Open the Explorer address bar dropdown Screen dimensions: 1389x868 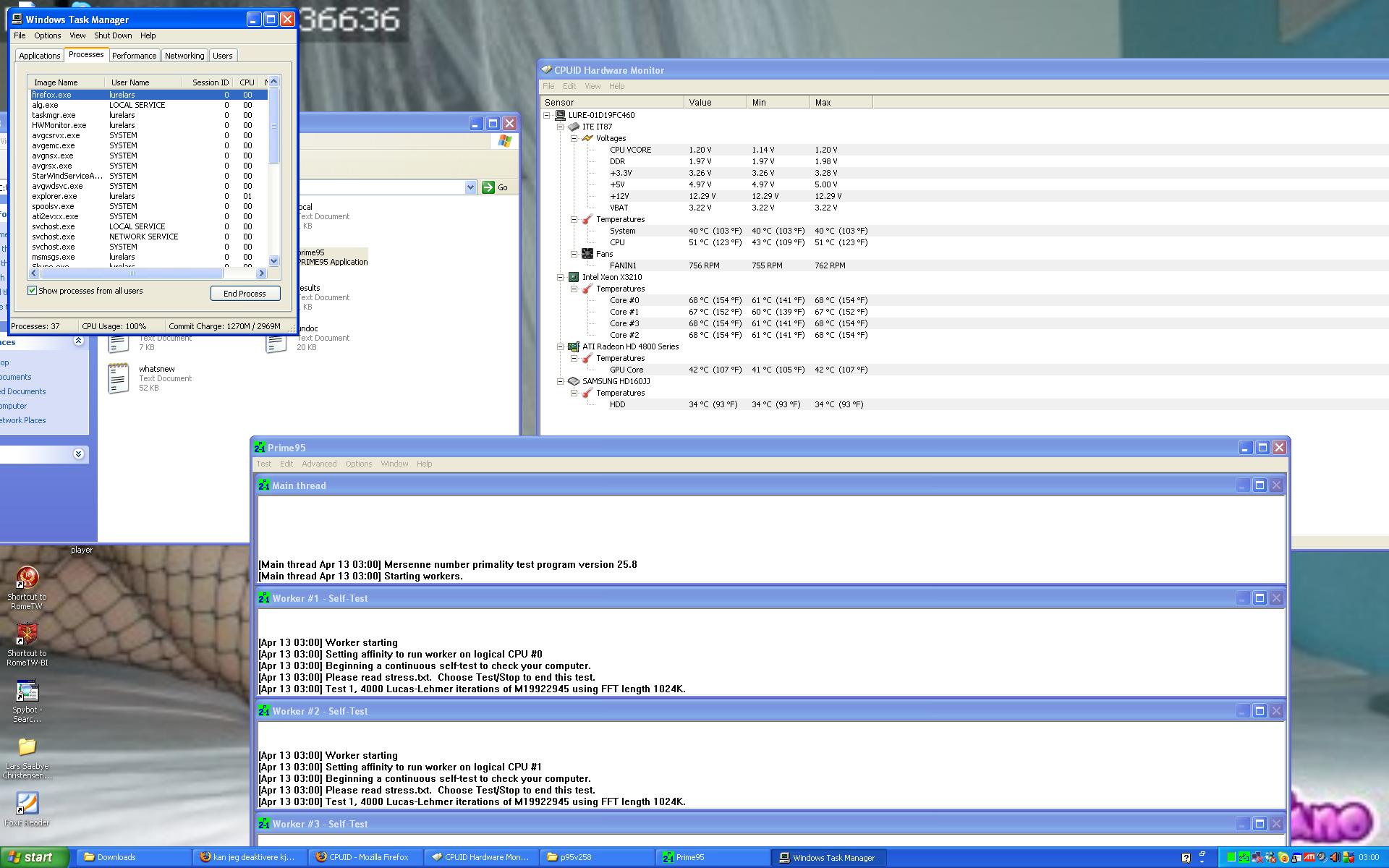click(x=470, y=187)
